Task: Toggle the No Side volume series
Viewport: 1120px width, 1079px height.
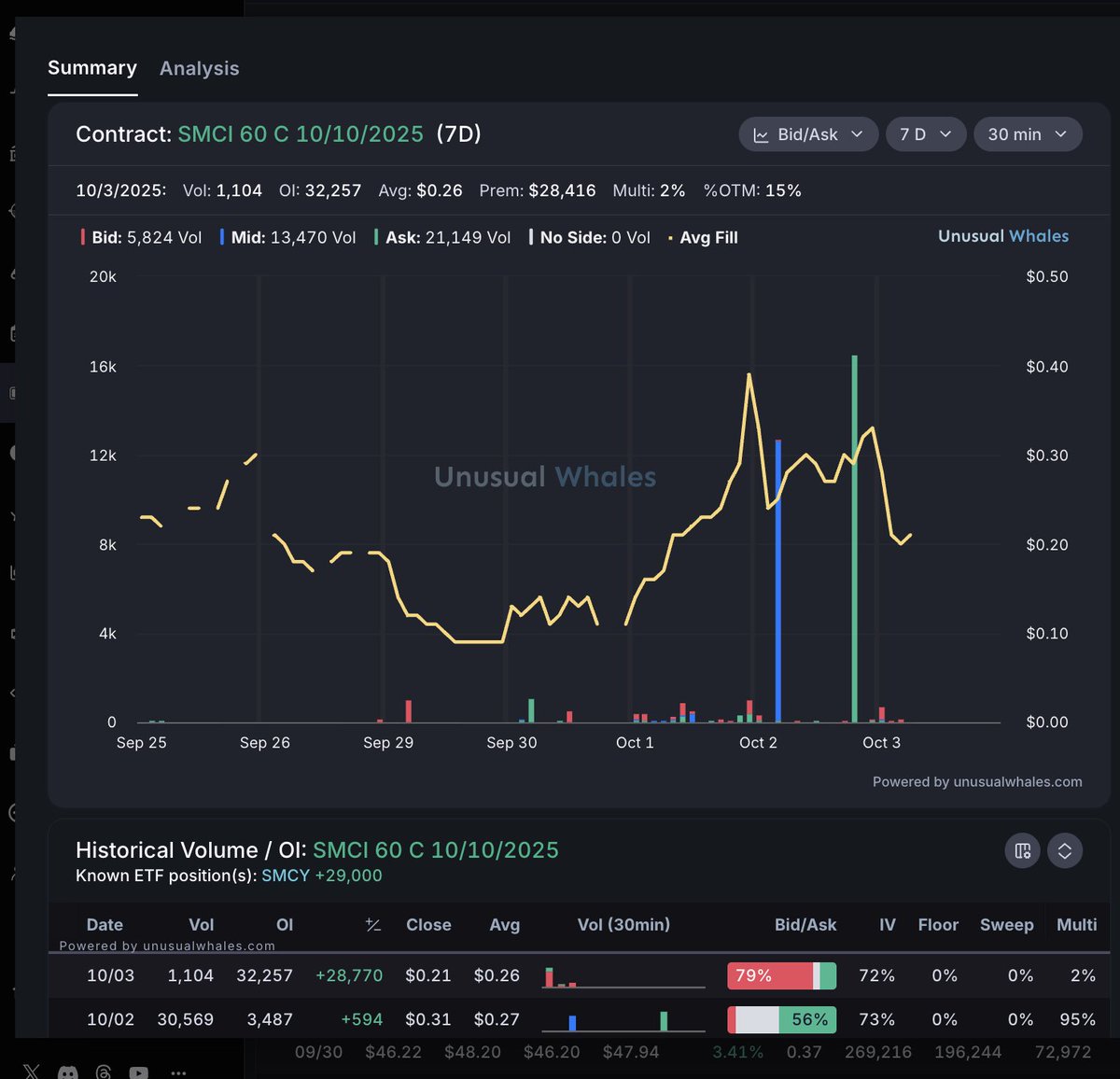Action: click(590, 238)
